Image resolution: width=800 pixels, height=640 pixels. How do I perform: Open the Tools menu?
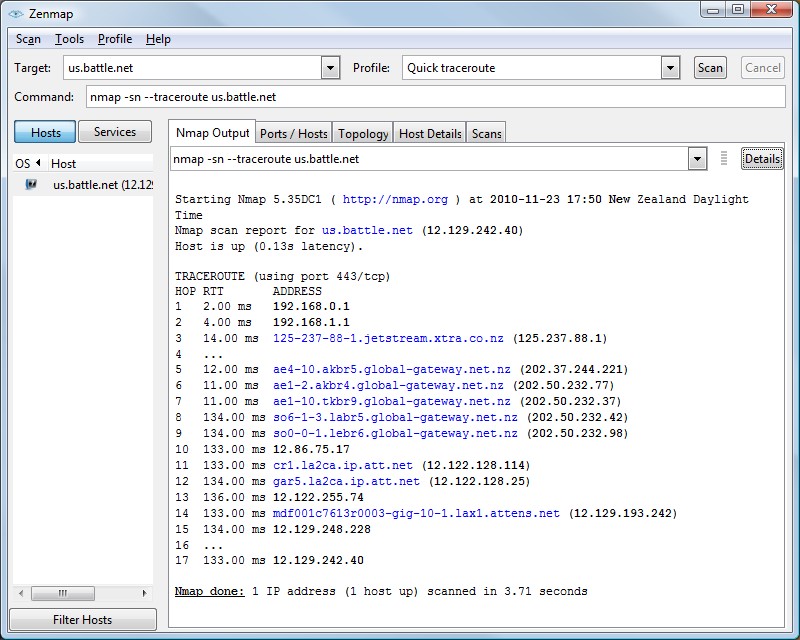click(69, 39)
